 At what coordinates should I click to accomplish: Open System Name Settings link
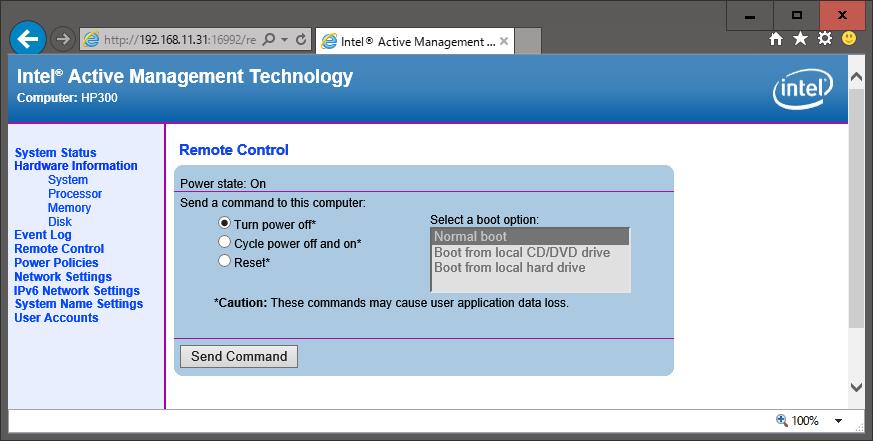click(x=79, y=304)
